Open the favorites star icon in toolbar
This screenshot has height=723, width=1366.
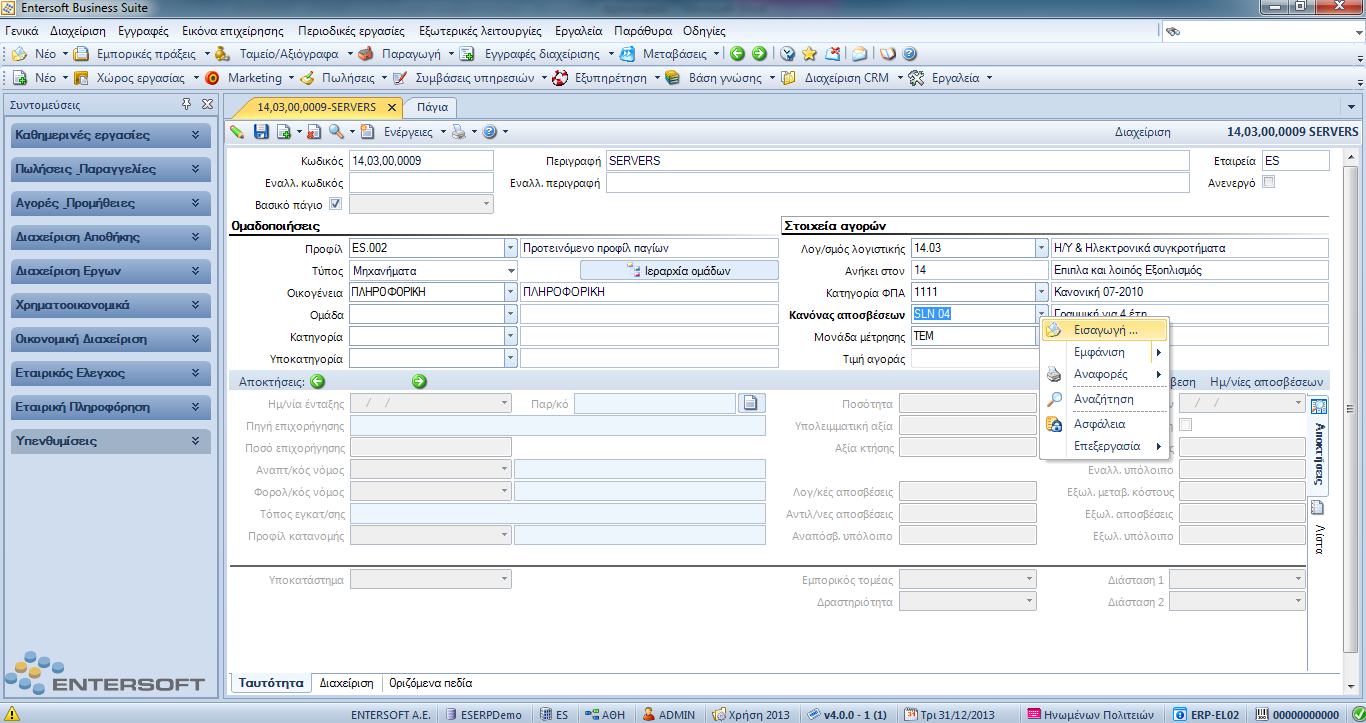tap(810, 54)
